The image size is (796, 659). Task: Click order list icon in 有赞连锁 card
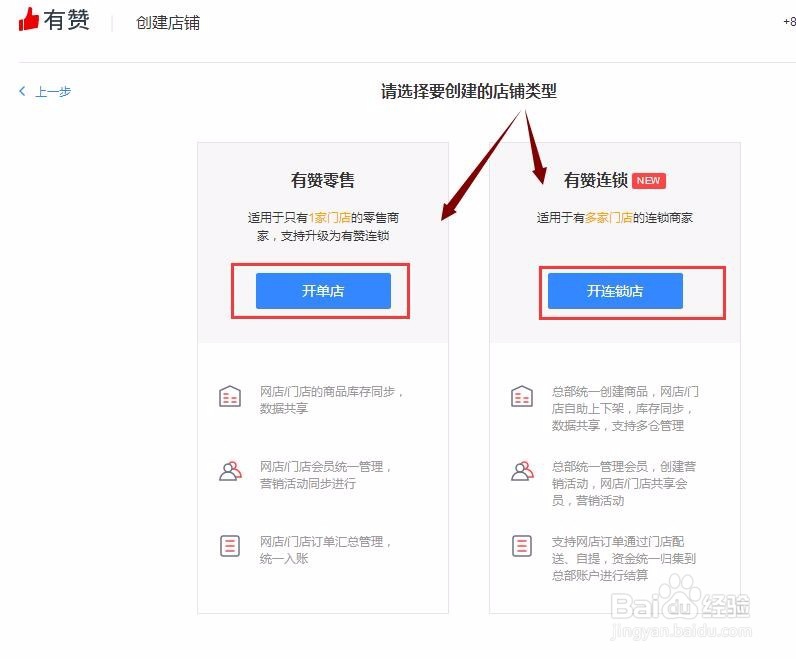point(521,546)
